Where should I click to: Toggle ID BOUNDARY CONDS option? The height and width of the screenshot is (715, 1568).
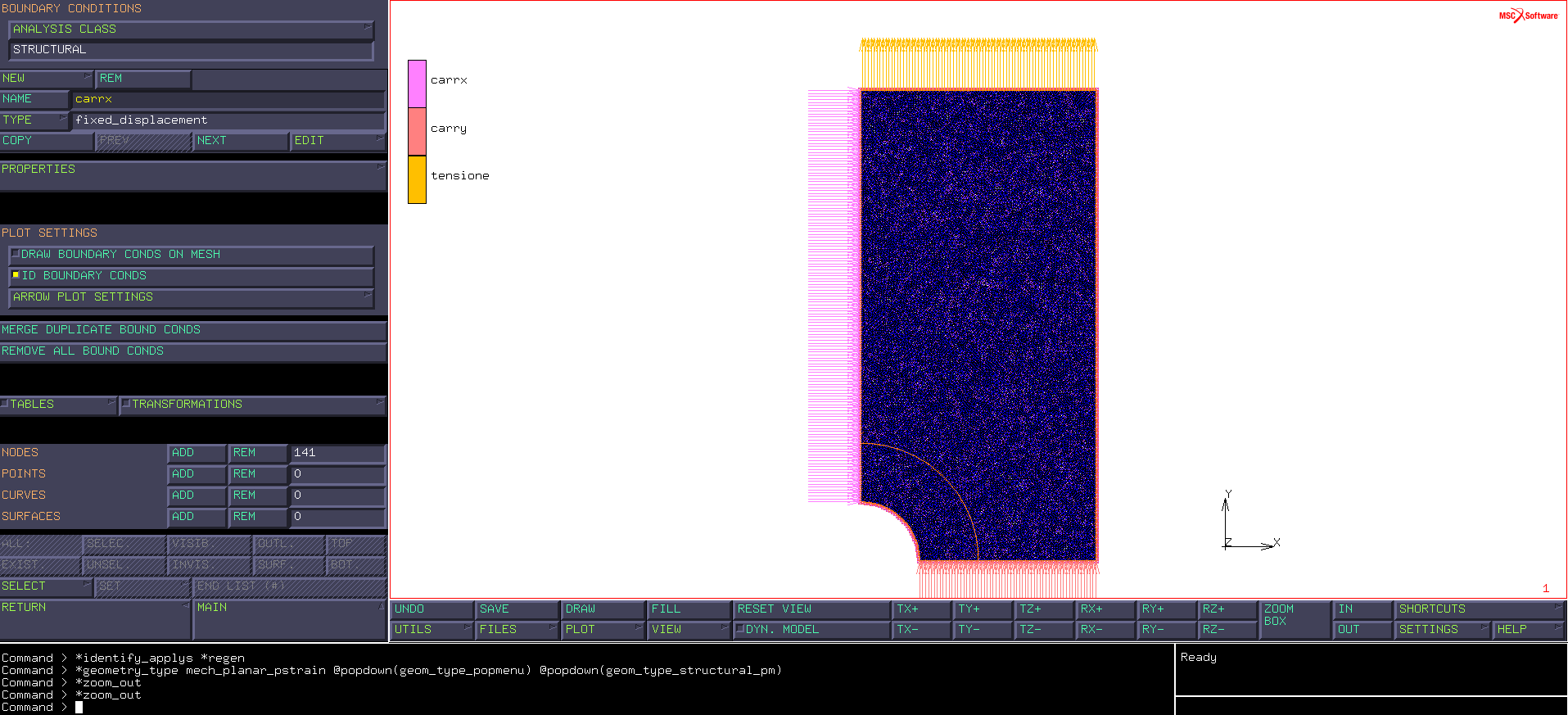tap(191, 276)
